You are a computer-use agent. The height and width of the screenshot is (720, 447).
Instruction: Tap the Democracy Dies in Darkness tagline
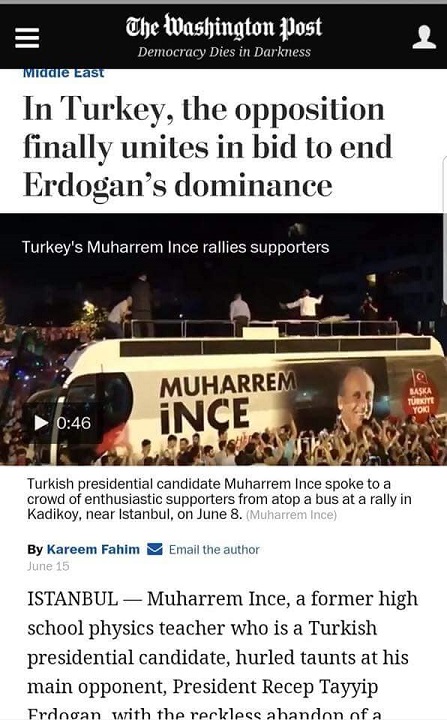pyautogui.click(x=224, y=52)
